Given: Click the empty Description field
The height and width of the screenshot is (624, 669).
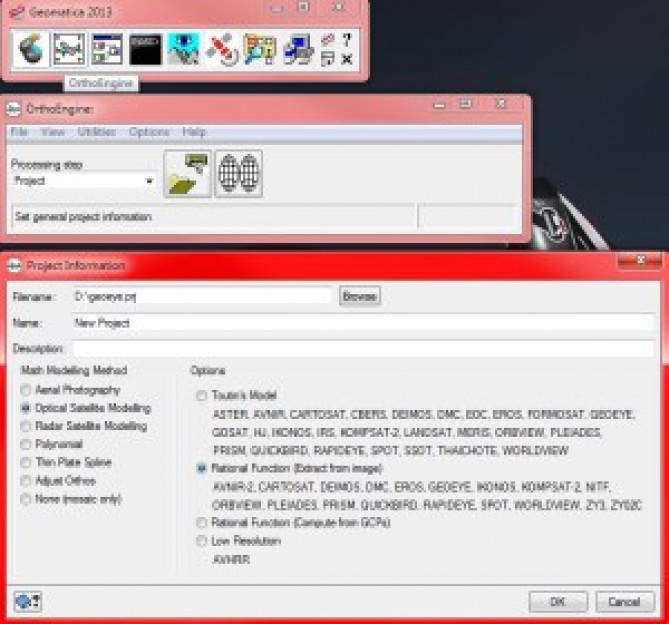Looking at the screenshot, I should (x=363, y=348).
